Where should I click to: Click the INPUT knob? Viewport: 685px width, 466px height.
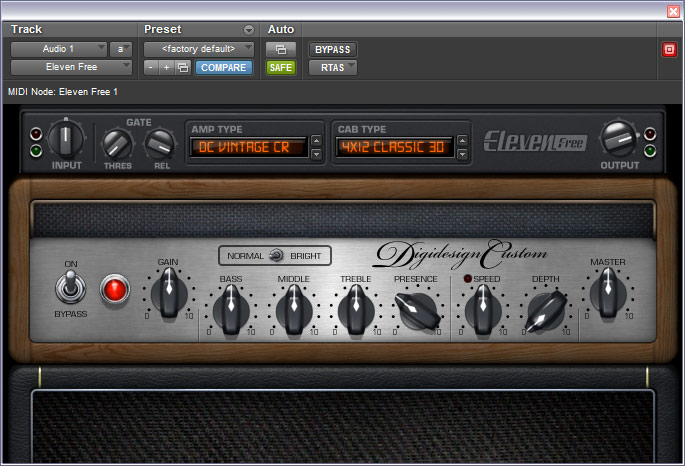click(66, 140)
